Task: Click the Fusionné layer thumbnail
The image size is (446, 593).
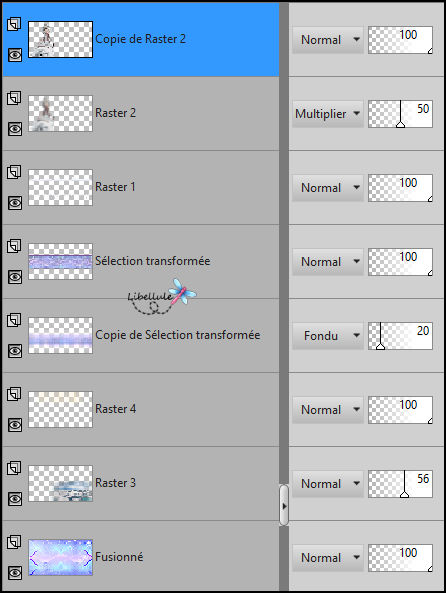Action: click(x=61, y=557)
